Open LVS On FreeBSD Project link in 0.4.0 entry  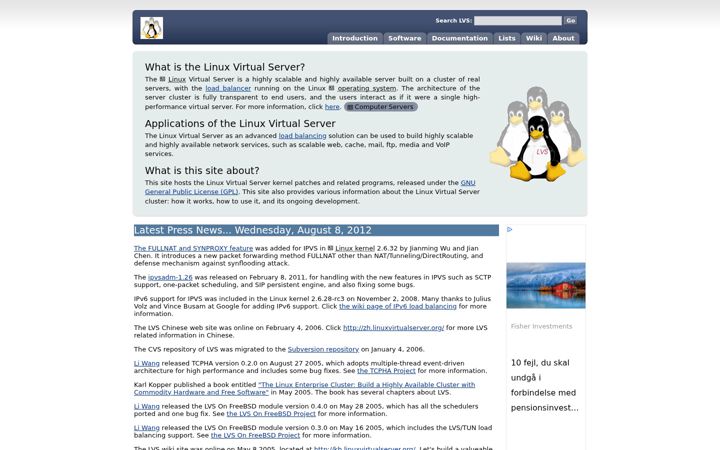pos(271,414)
